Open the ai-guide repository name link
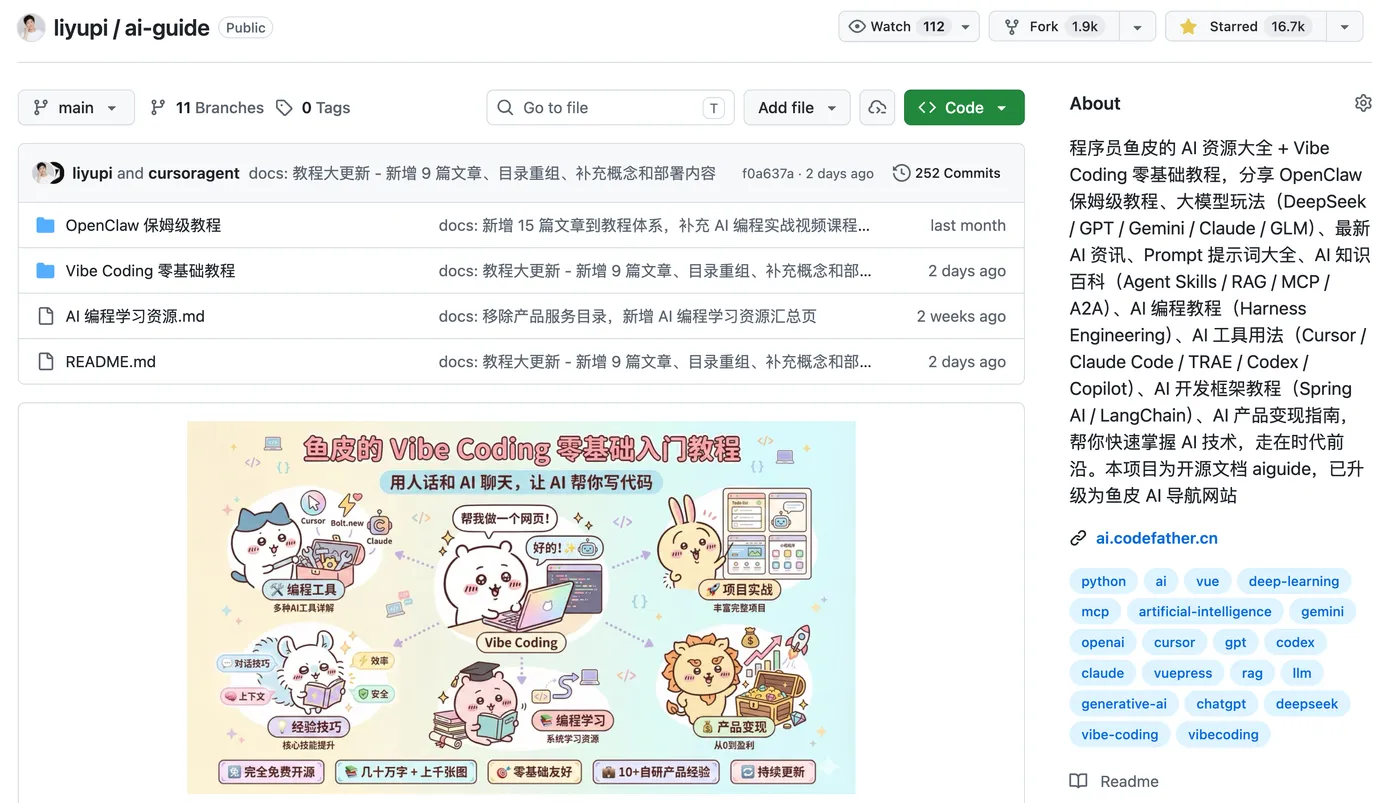The height and width of the screenshot is (803, 1400). 167,27
